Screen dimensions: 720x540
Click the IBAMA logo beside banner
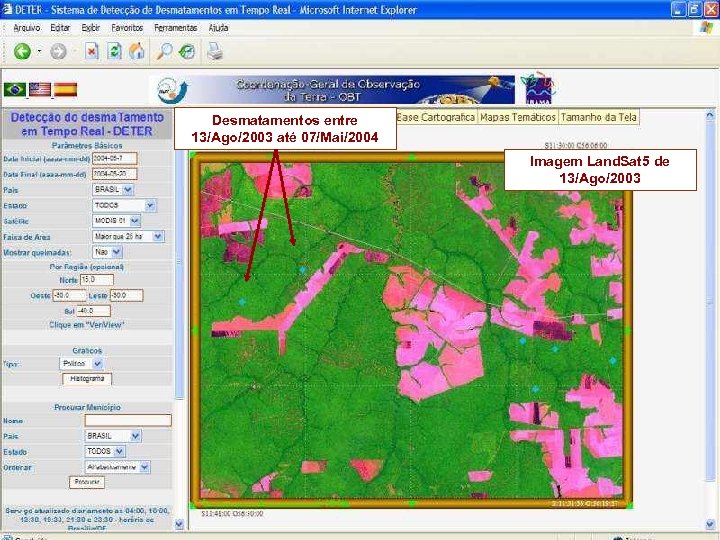pyautogui.click(x=538, y=88)
